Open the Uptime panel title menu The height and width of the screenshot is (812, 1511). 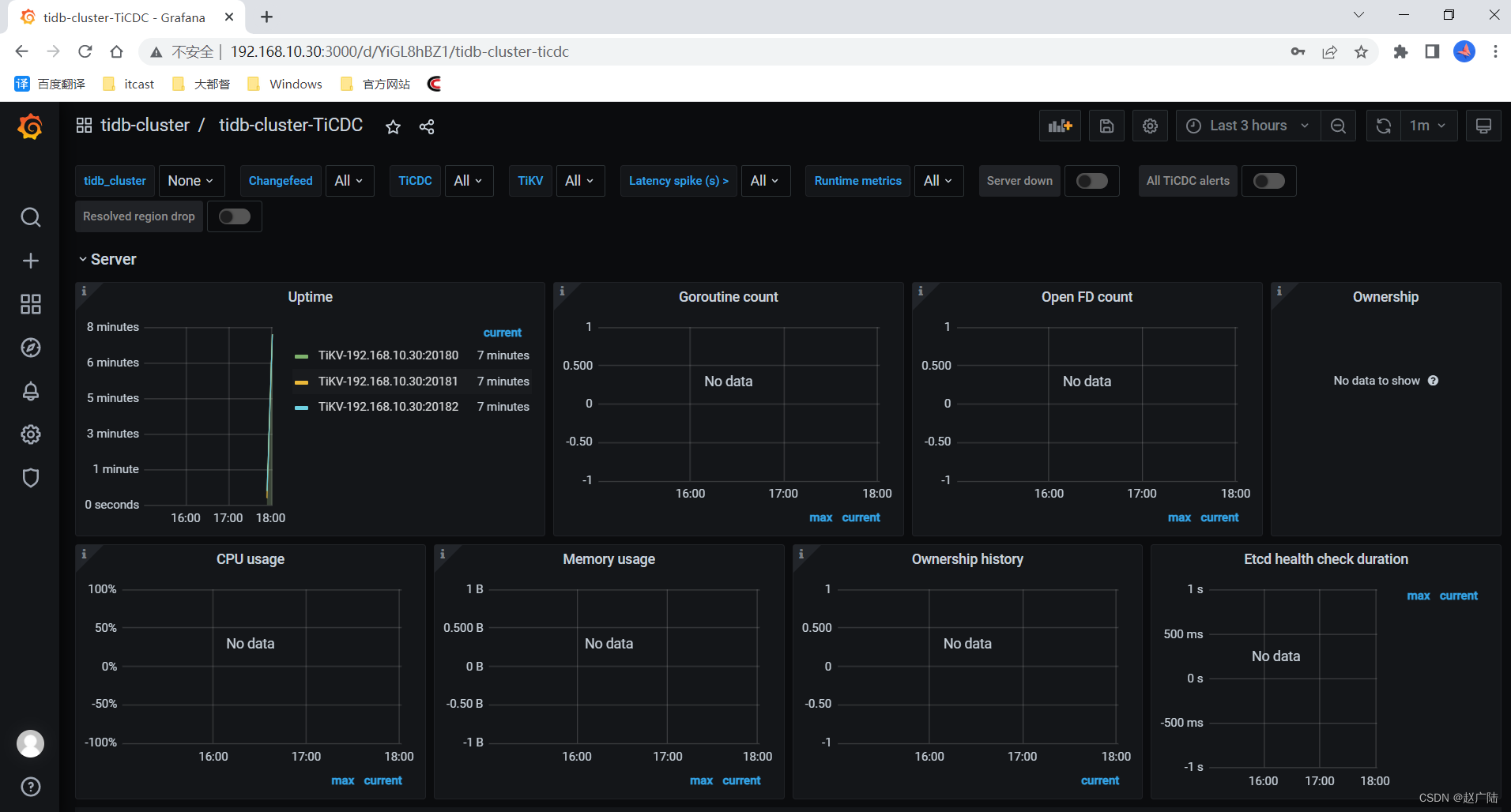coord(310,297)
